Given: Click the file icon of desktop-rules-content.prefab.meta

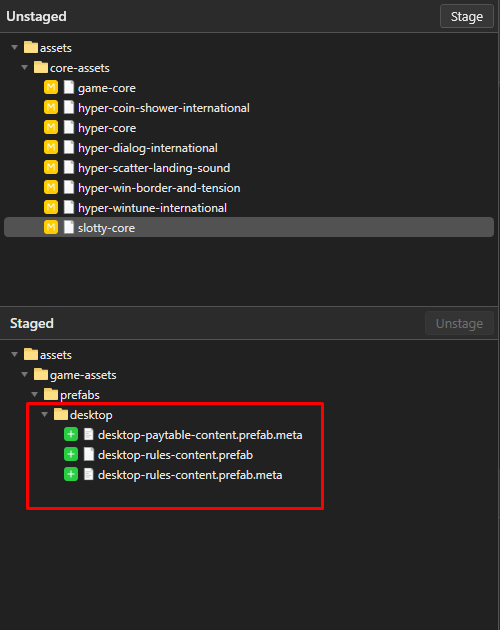Looking at the screenshot, I should 89,475.
